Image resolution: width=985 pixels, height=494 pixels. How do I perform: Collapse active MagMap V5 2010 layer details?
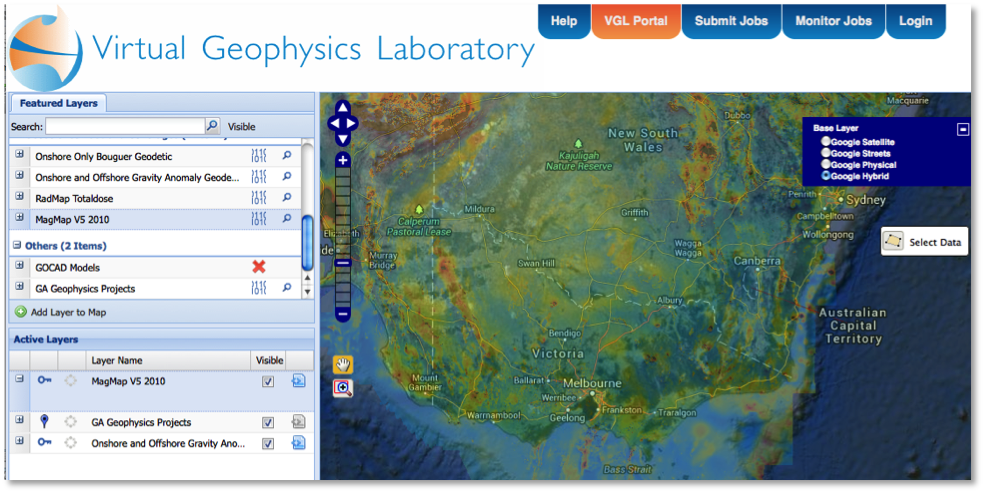tap(19, 379)
